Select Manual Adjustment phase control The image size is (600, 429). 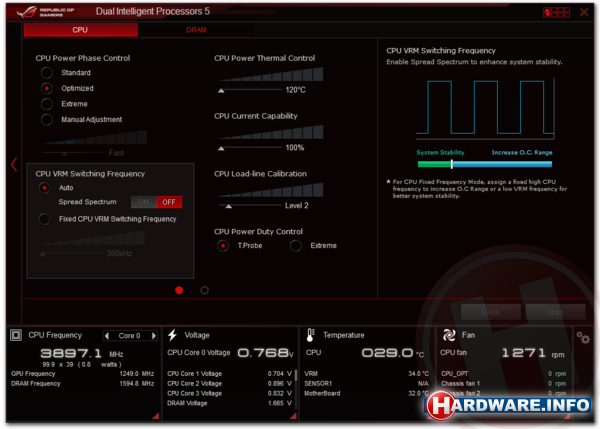click(x=47, y=119)
